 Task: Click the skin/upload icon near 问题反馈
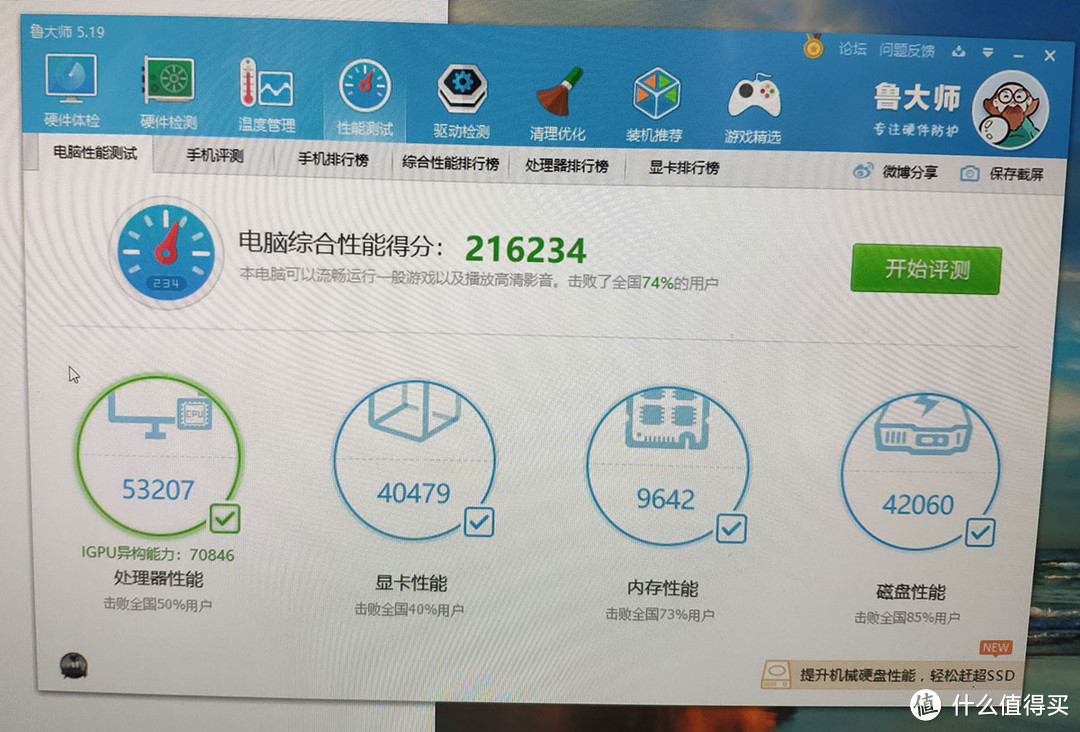[958, 52]
